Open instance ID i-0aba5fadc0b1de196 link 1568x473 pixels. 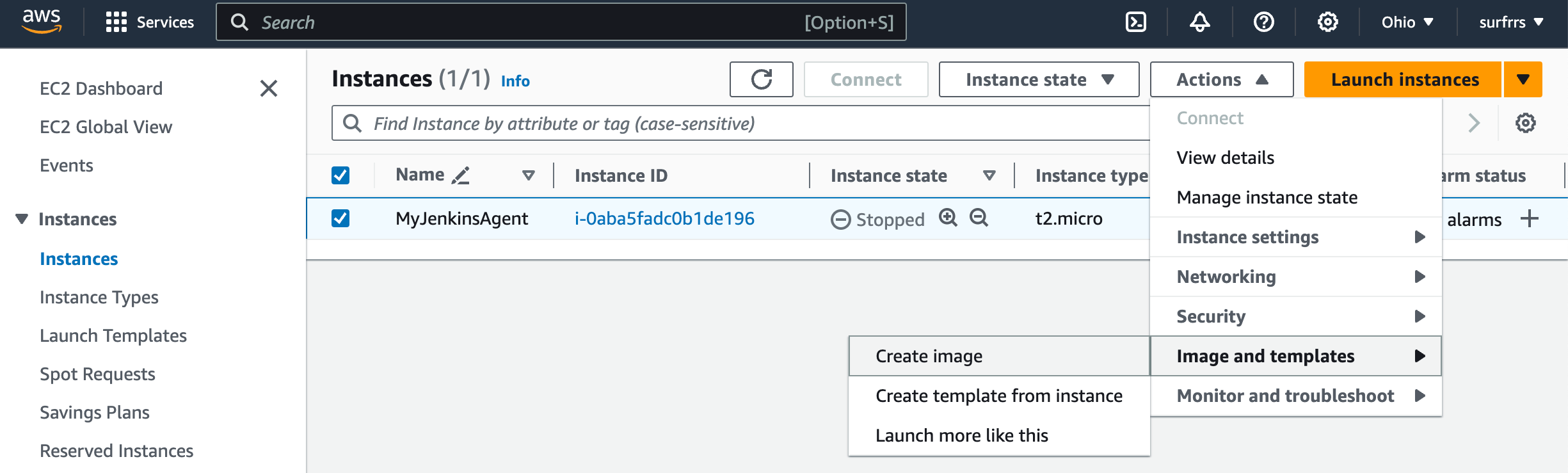click(664, 218)
